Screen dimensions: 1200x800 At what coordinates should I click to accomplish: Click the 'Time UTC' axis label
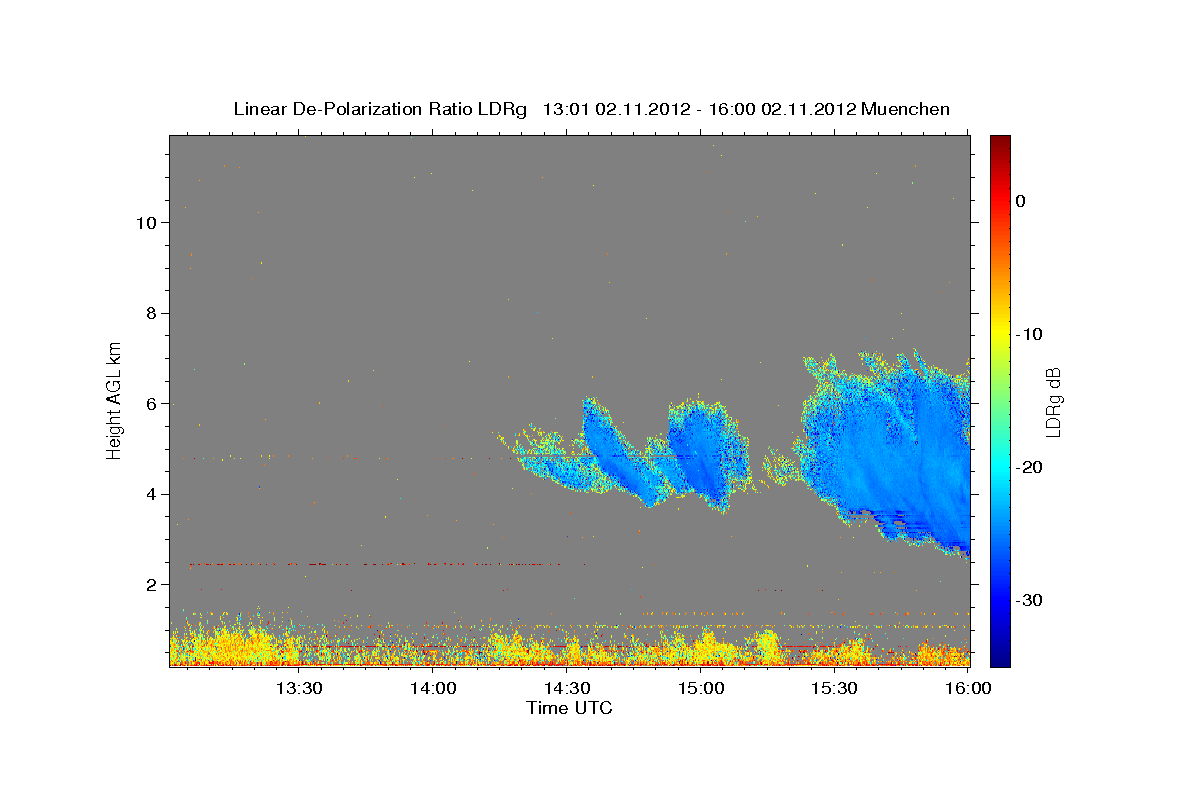pos(569,708)
